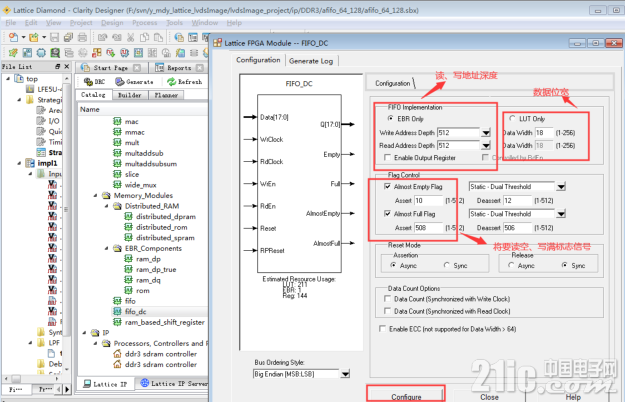The height and width of the screenshot is (402, 625).
Task: Click the New file toolbar icon
Action: [14, 37]
